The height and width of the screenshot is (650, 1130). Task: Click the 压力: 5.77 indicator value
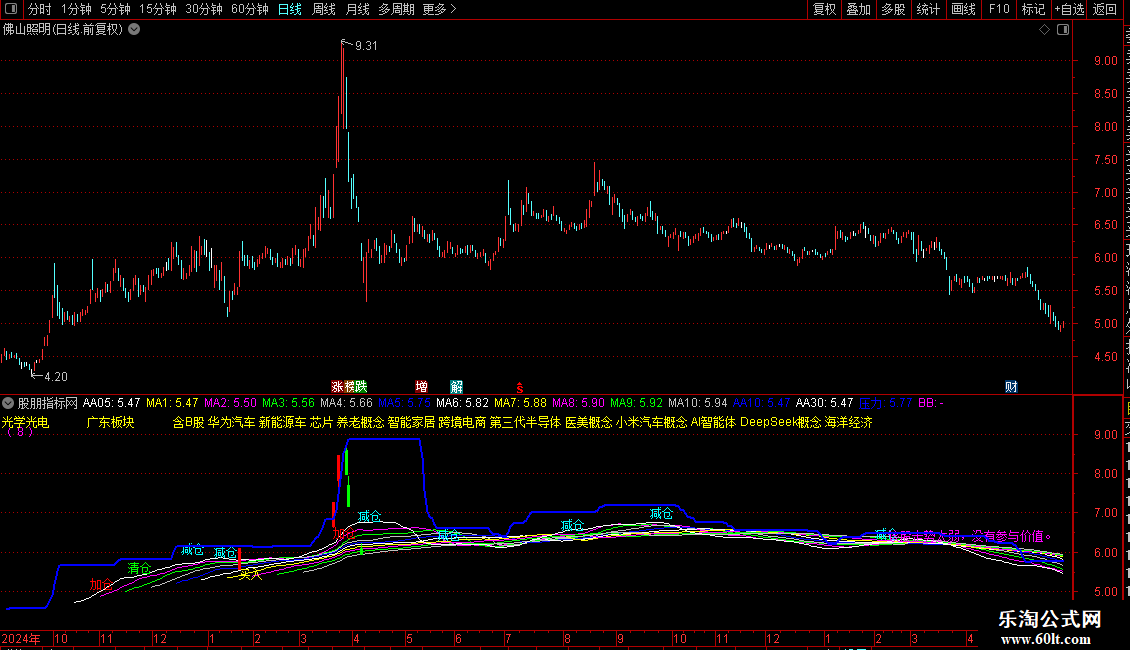click(886, 404)
